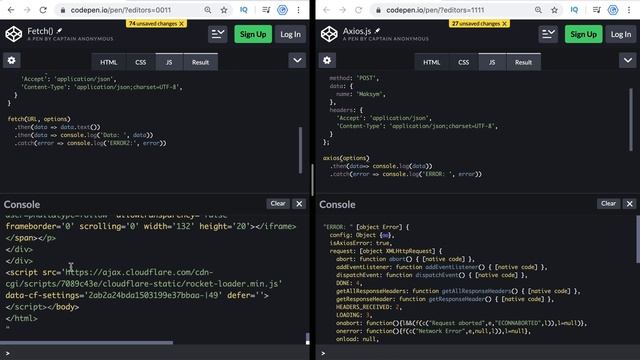Image resolution: width=640 pixels, height=360 pixels.
Task: Click Log In in Axios.js pen
Action: point(621,34)
